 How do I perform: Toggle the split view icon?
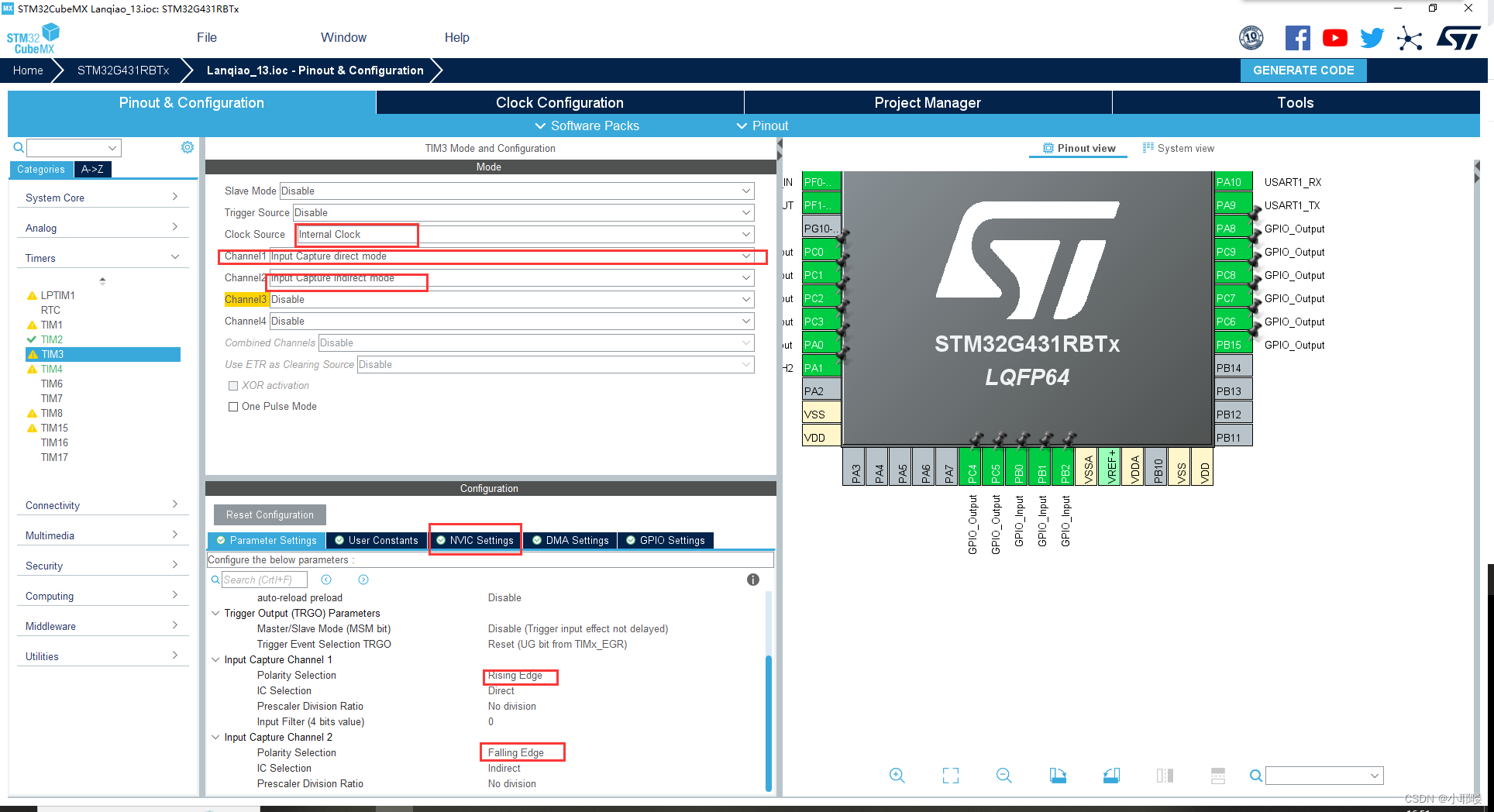pyautogui.click(x=1165, y=776)
